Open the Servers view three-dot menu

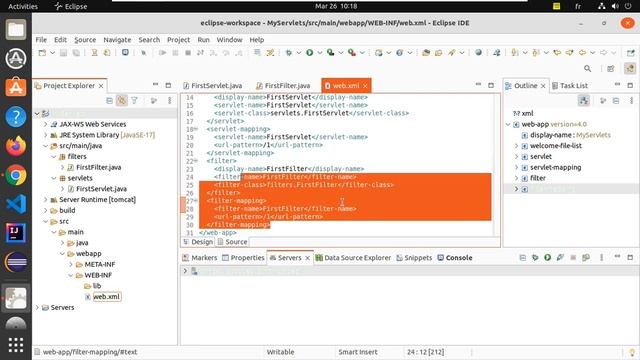click(601, 258)
